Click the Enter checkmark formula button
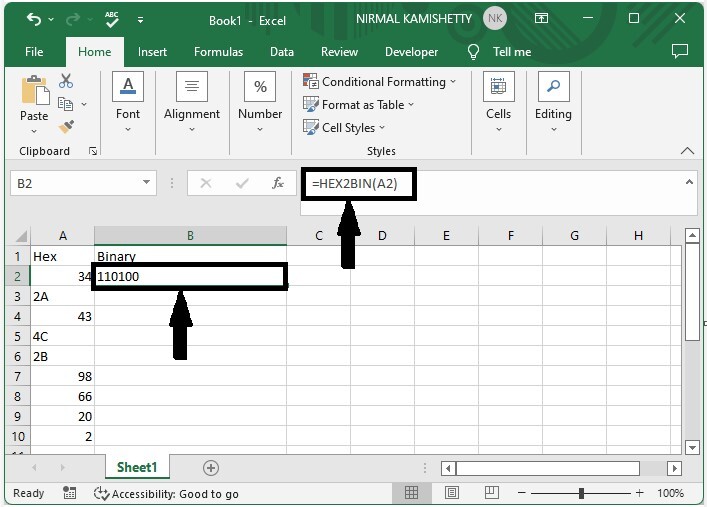 click(242, 183)
